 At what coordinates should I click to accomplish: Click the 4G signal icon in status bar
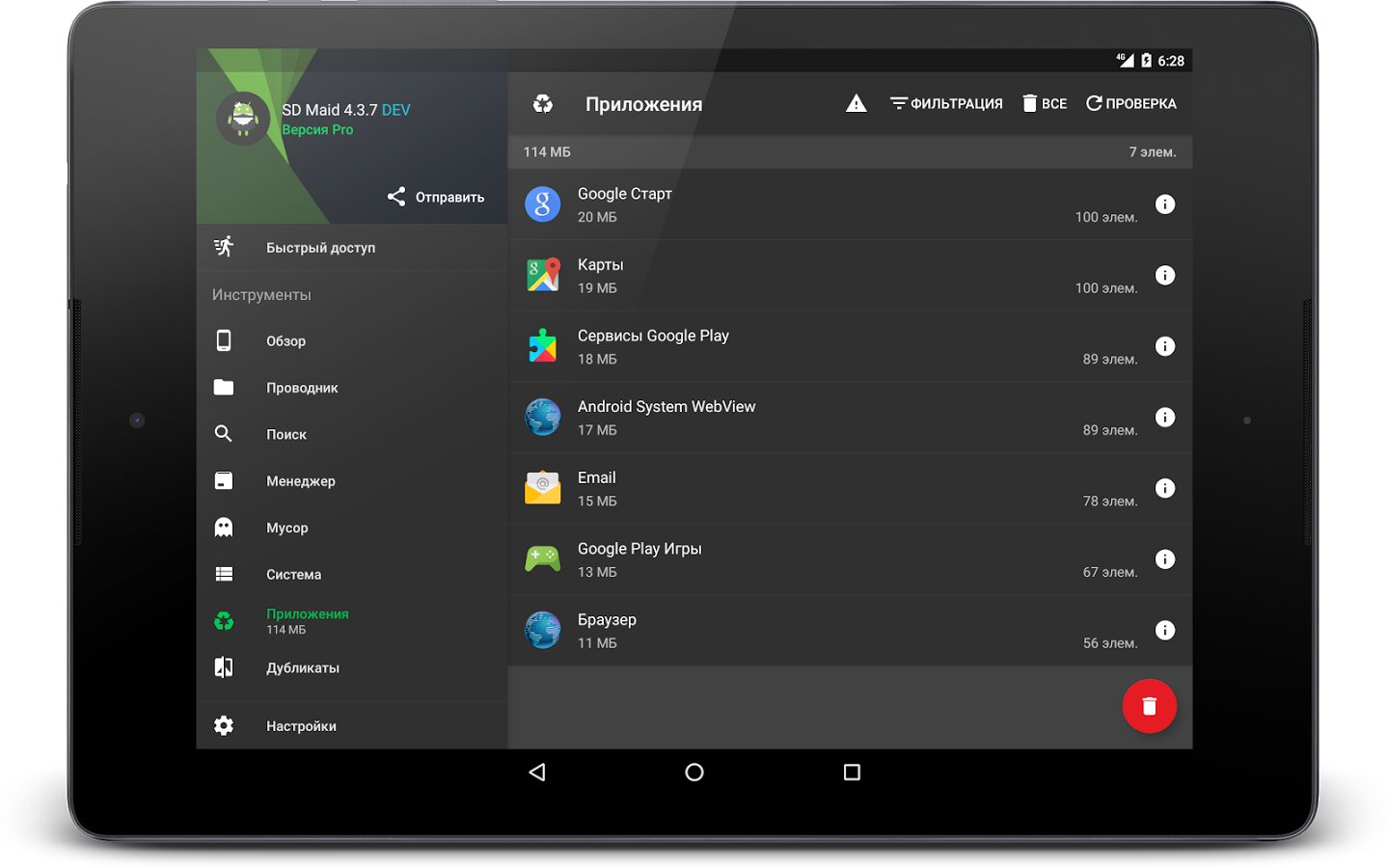coord(1126,60)
